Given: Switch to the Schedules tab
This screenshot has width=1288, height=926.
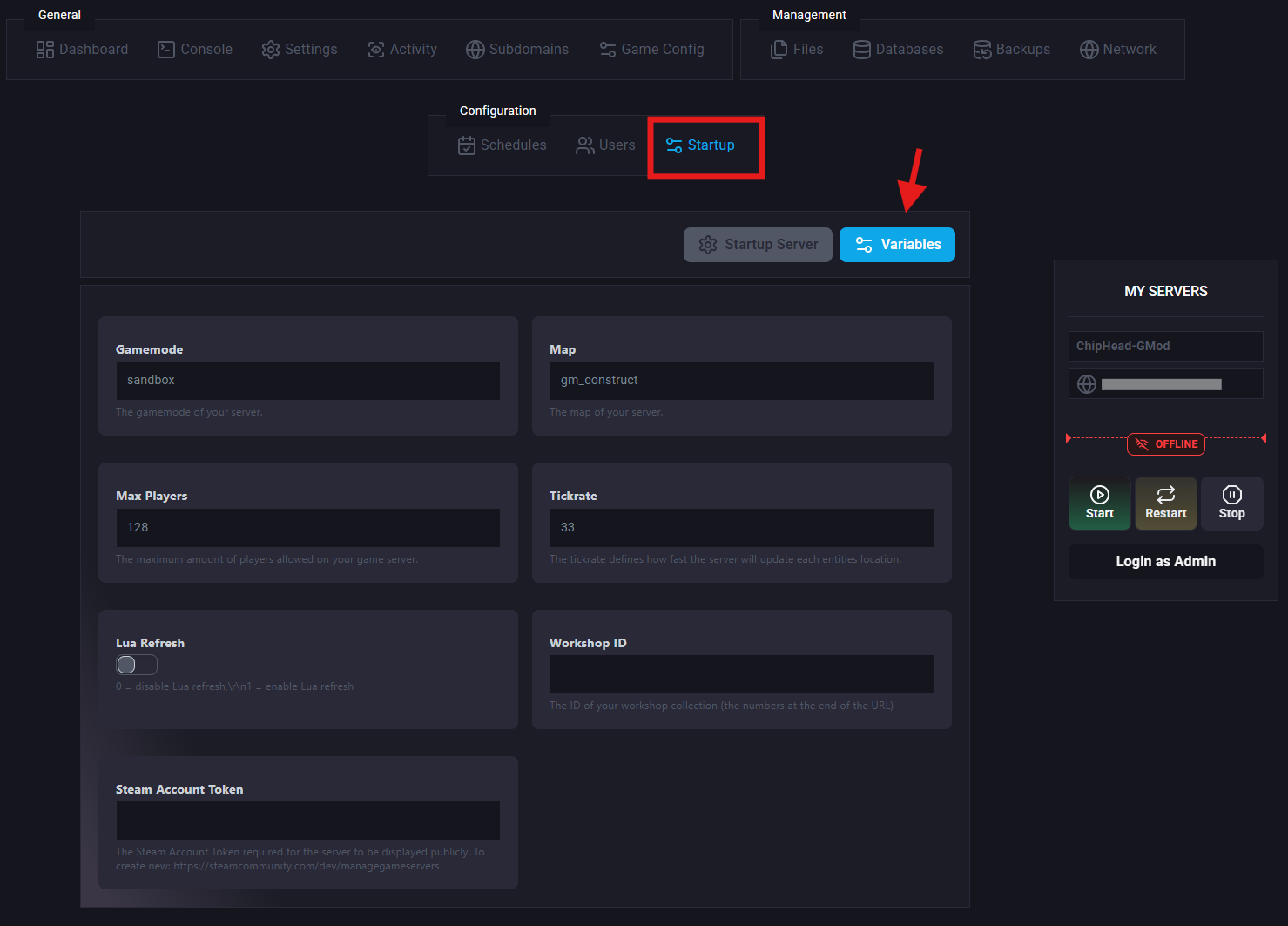Looking at the screenshot, I should tap(502, 145).
